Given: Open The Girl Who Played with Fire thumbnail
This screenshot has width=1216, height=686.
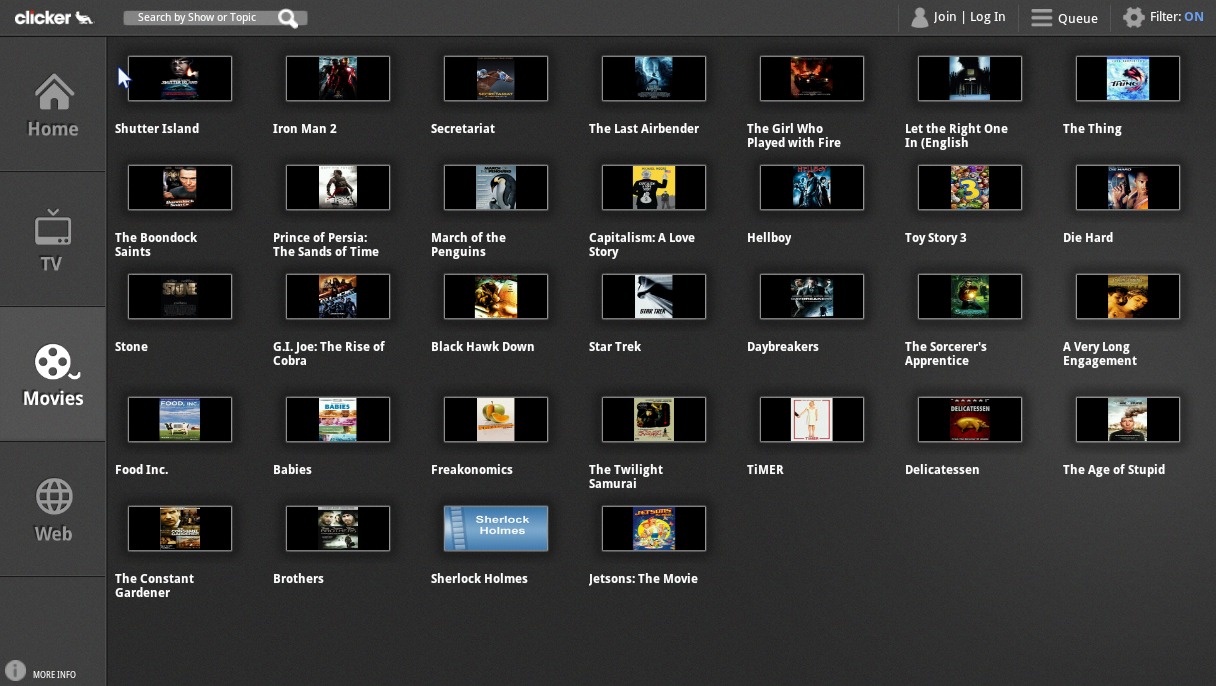Looking at the screenshot, I should coord(812,78).
